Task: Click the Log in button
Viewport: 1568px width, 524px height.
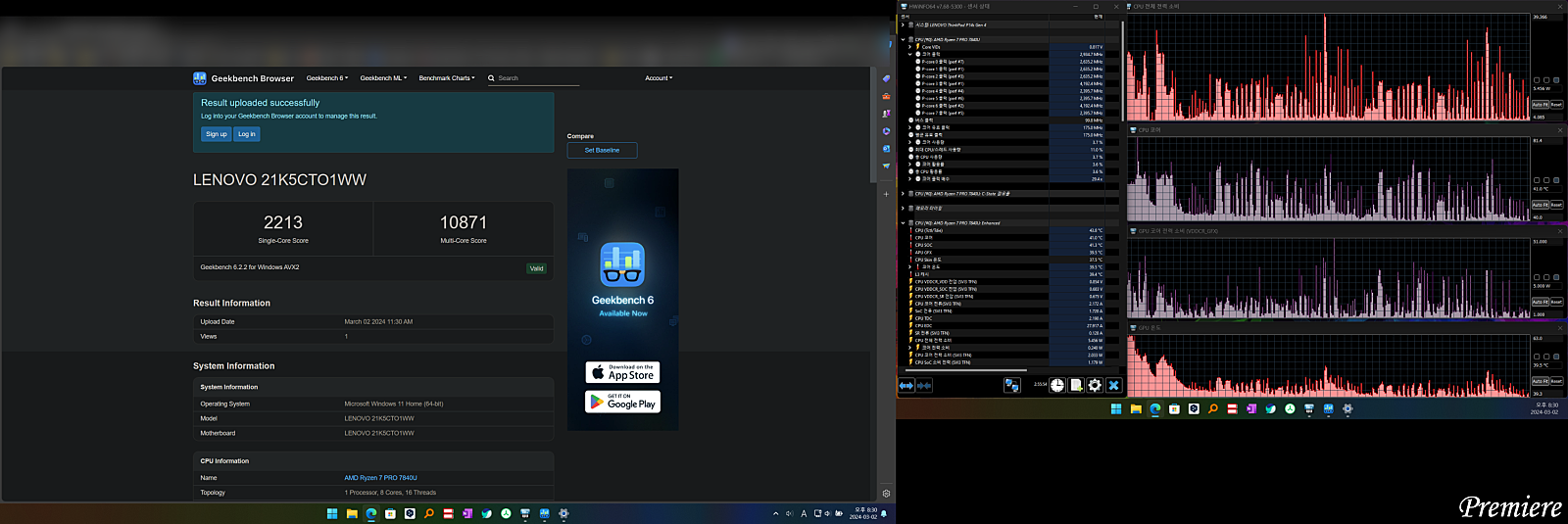Action: 247,134
